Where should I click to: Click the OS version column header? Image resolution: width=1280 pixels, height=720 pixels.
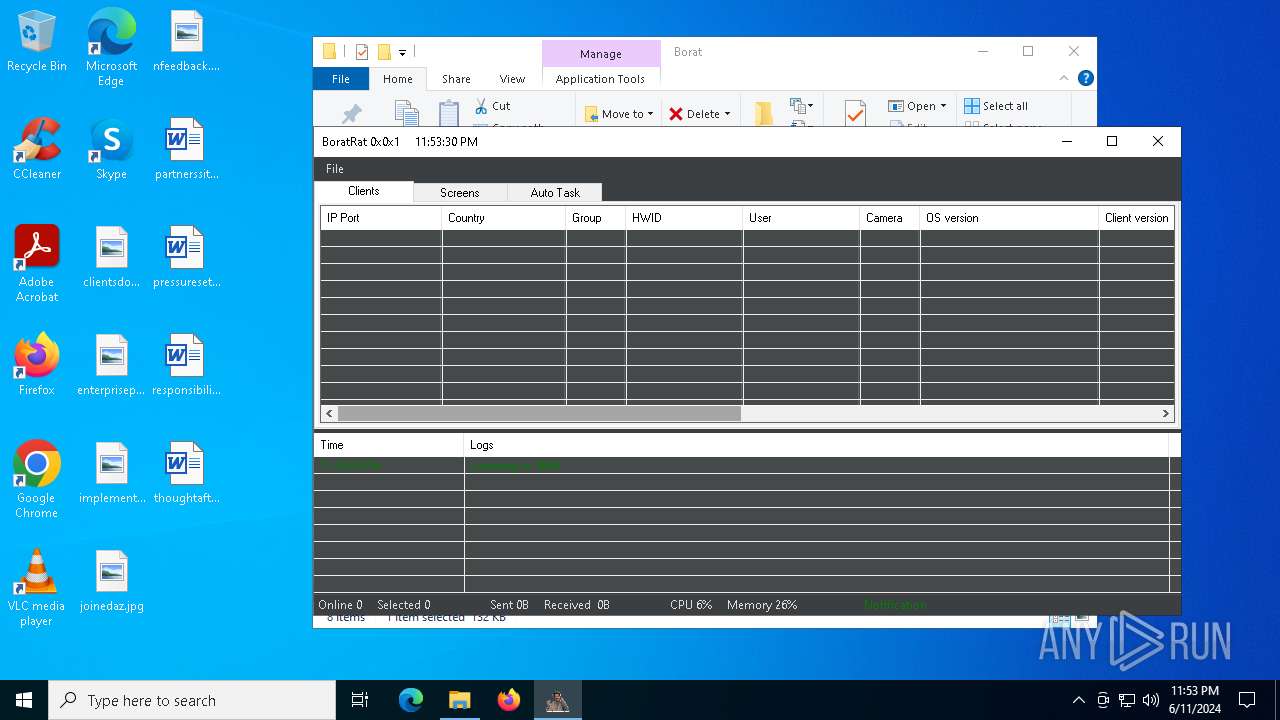point(1009,218)
